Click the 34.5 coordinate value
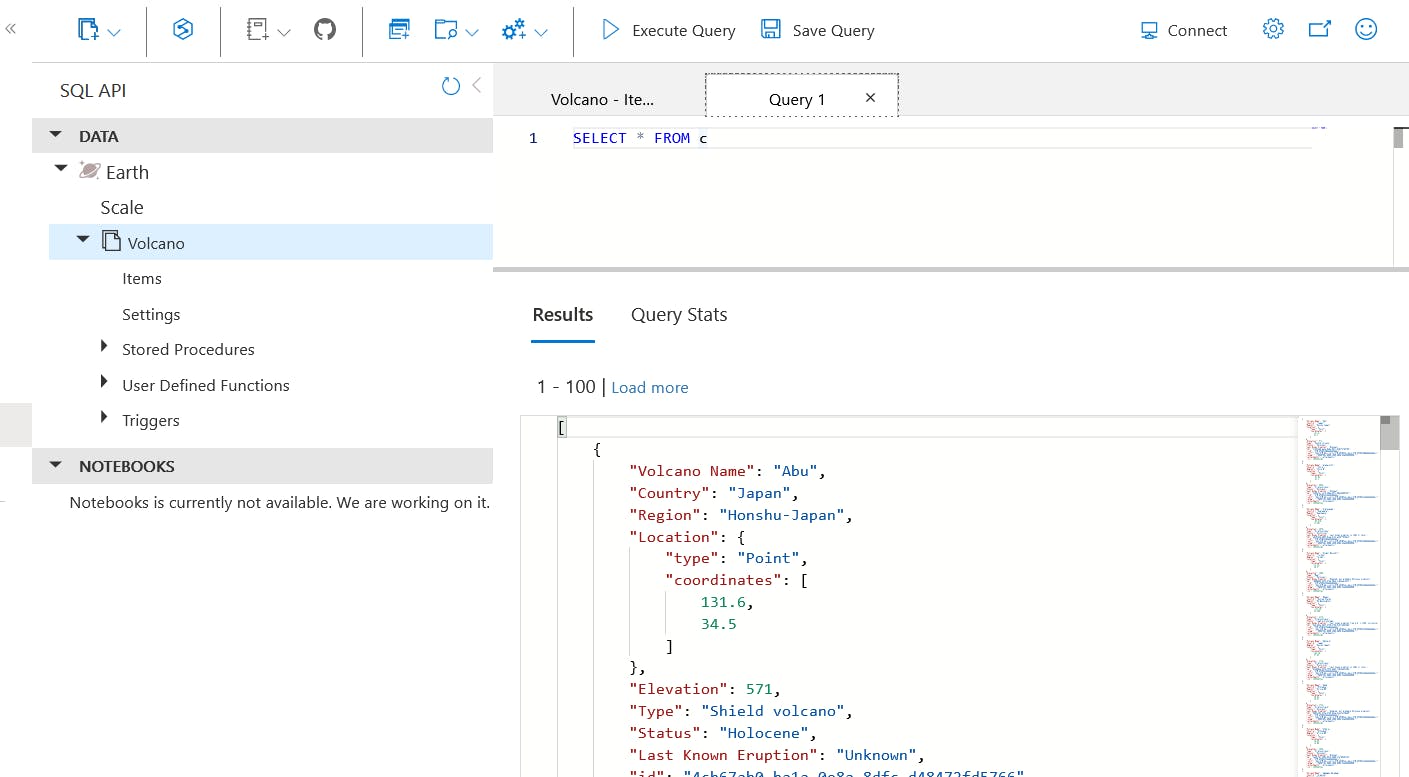This screenshot has height=777, width=1409. click(x=718, y=624)
